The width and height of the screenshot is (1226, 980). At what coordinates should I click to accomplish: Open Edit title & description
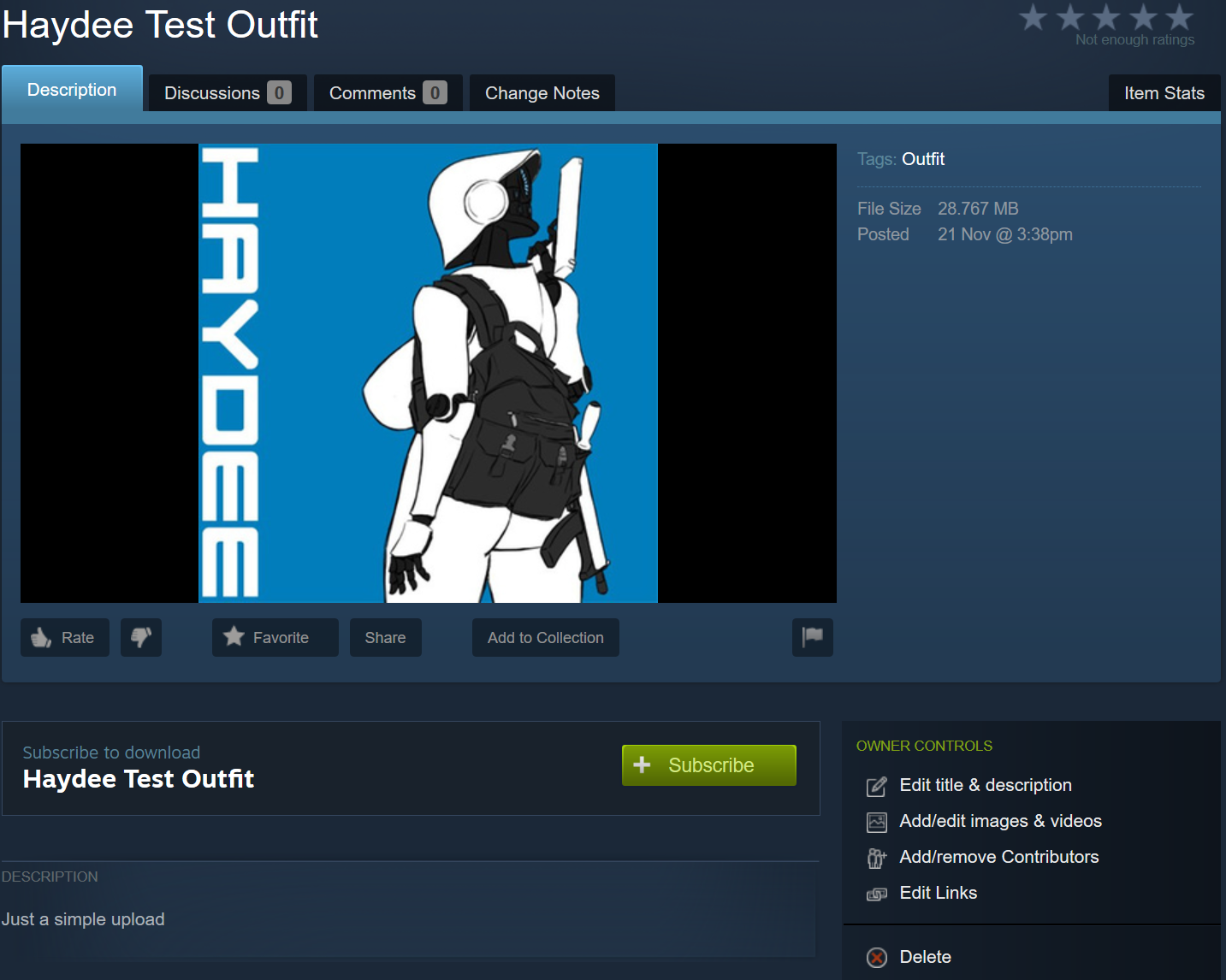[986, 785]
